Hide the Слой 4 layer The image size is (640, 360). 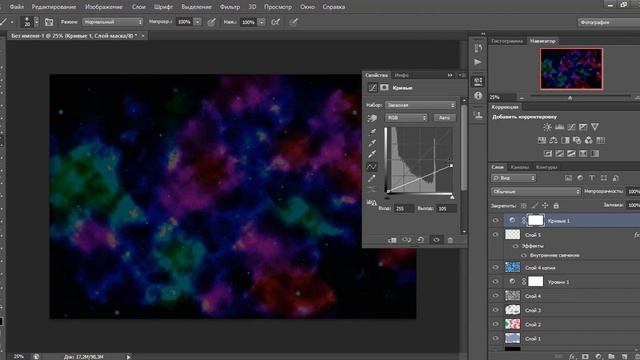496,296
